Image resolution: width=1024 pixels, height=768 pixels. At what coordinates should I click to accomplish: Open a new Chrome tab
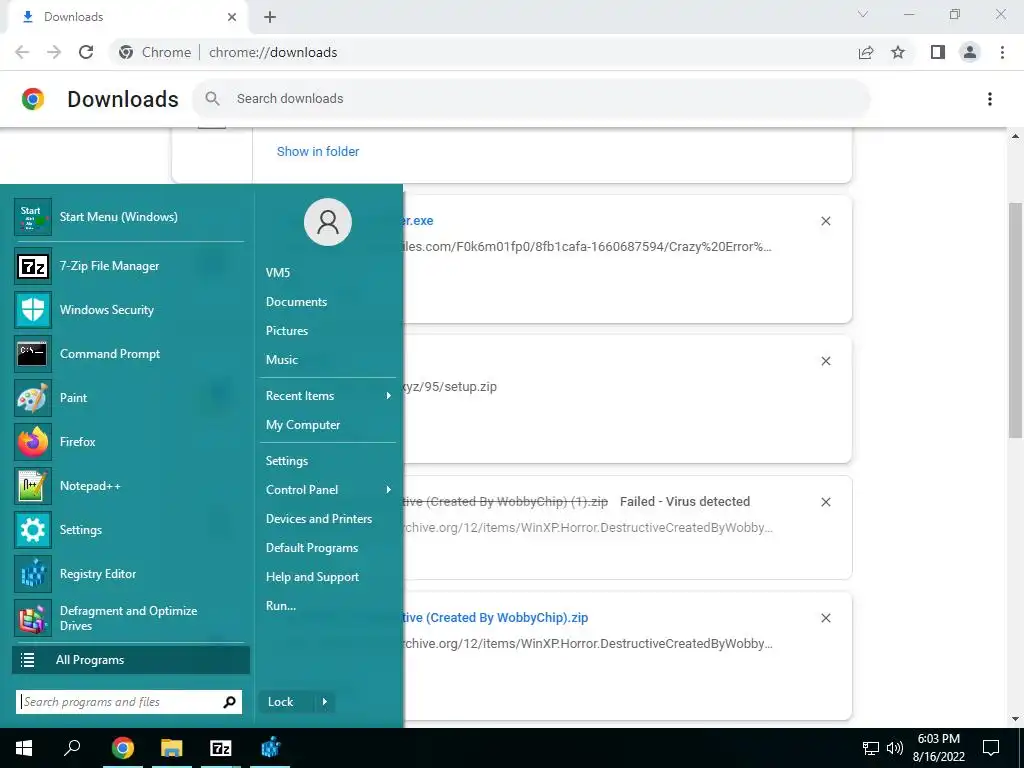(270, 17)
